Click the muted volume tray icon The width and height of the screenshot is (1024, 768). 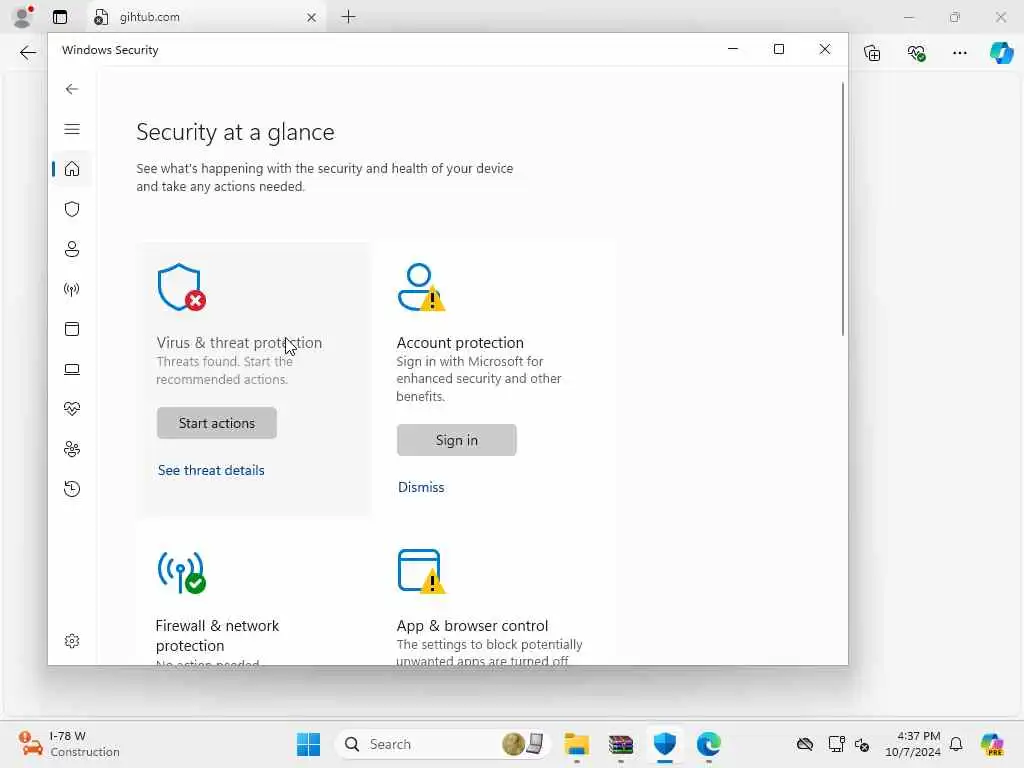(862, 744)
